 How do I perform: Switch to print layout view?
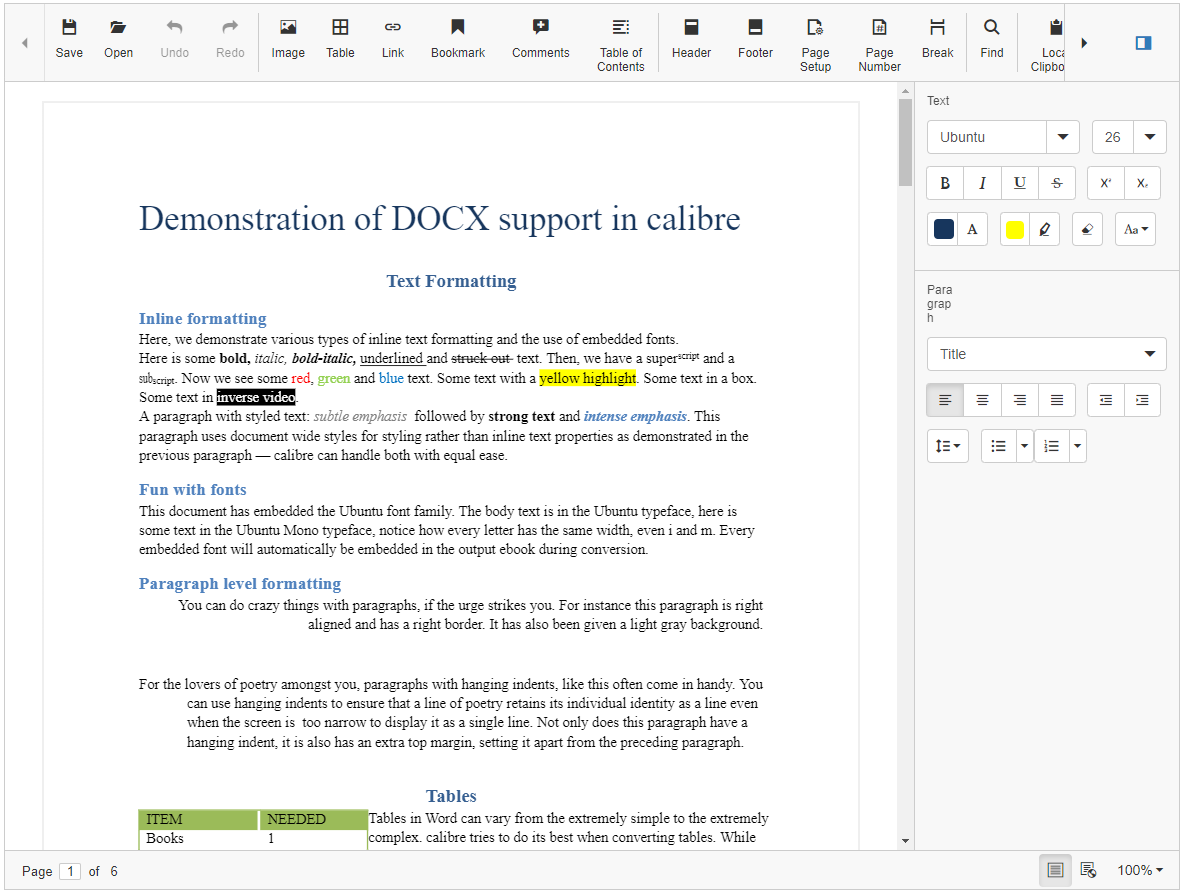pos(1055,870)
